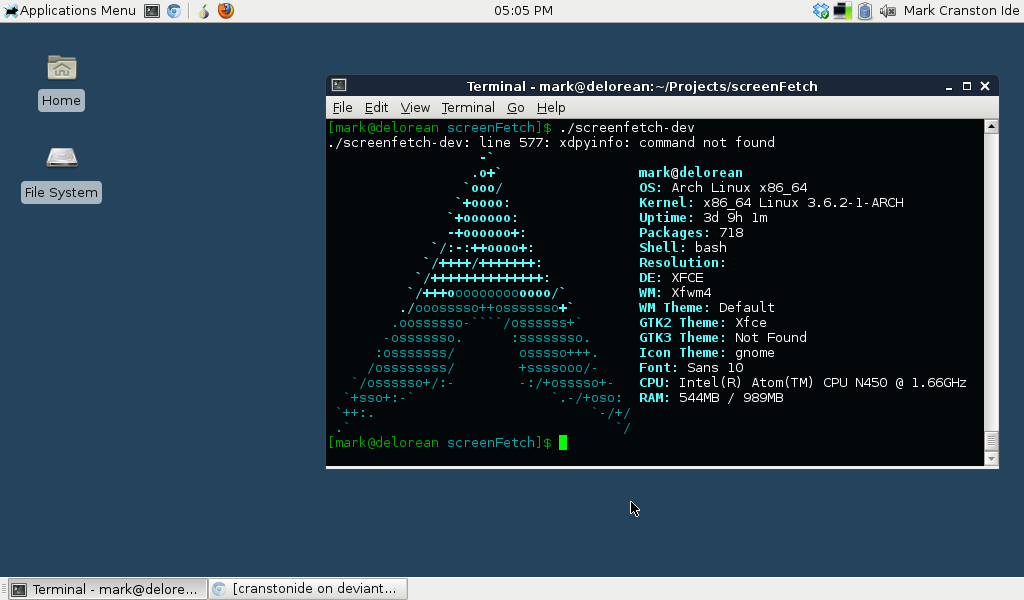This screenshot has height=600, width=1024.
Task: Check Dropbox status in the system tray
Action: click(820, 11)
